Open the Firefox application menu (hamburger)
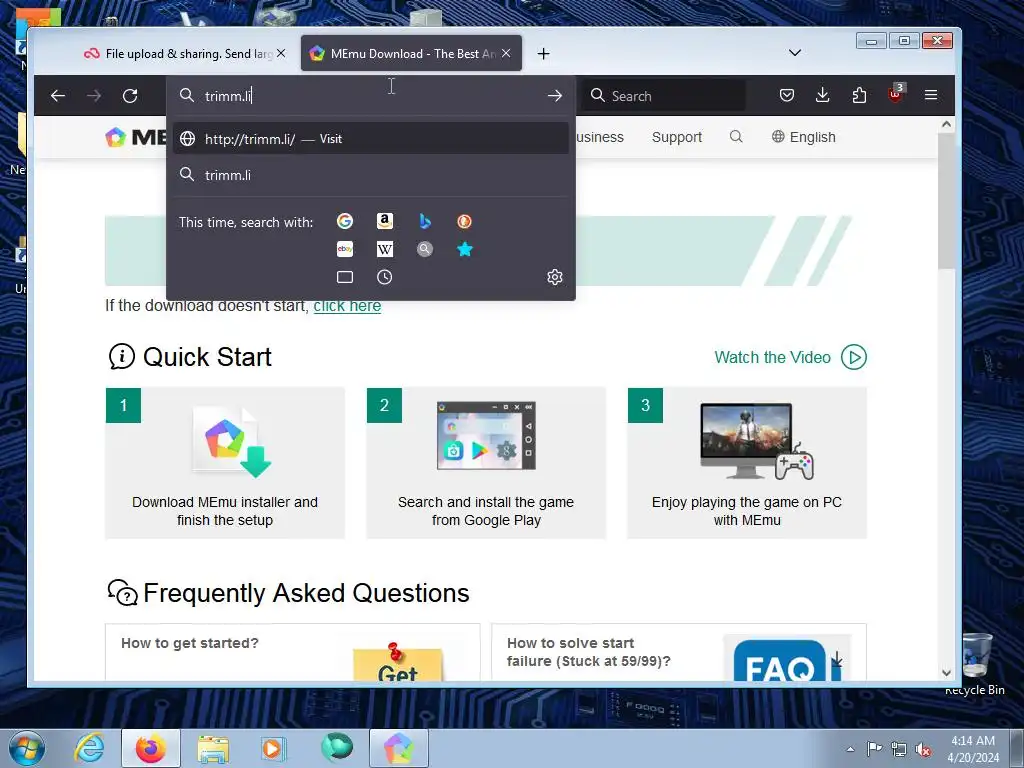Screen dimensions: 1024x768 (931, 95)
